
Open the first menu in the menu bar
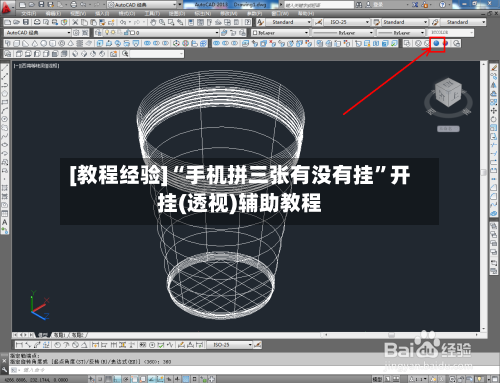(x=29, y=14)
